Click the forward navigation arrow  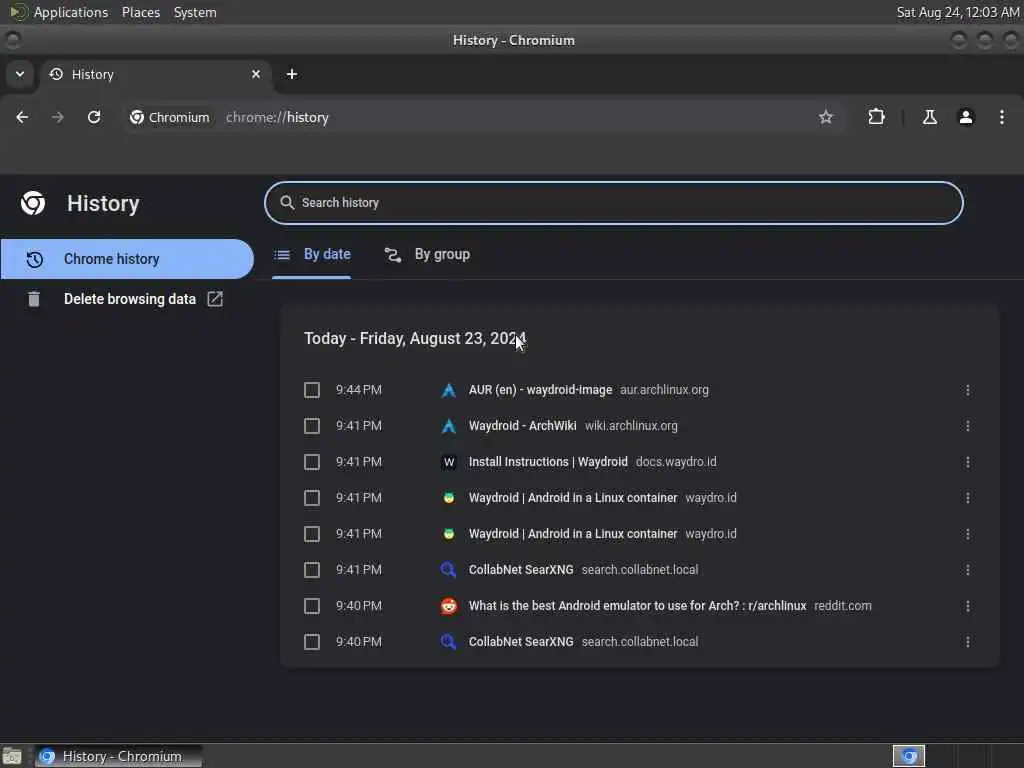58,117
